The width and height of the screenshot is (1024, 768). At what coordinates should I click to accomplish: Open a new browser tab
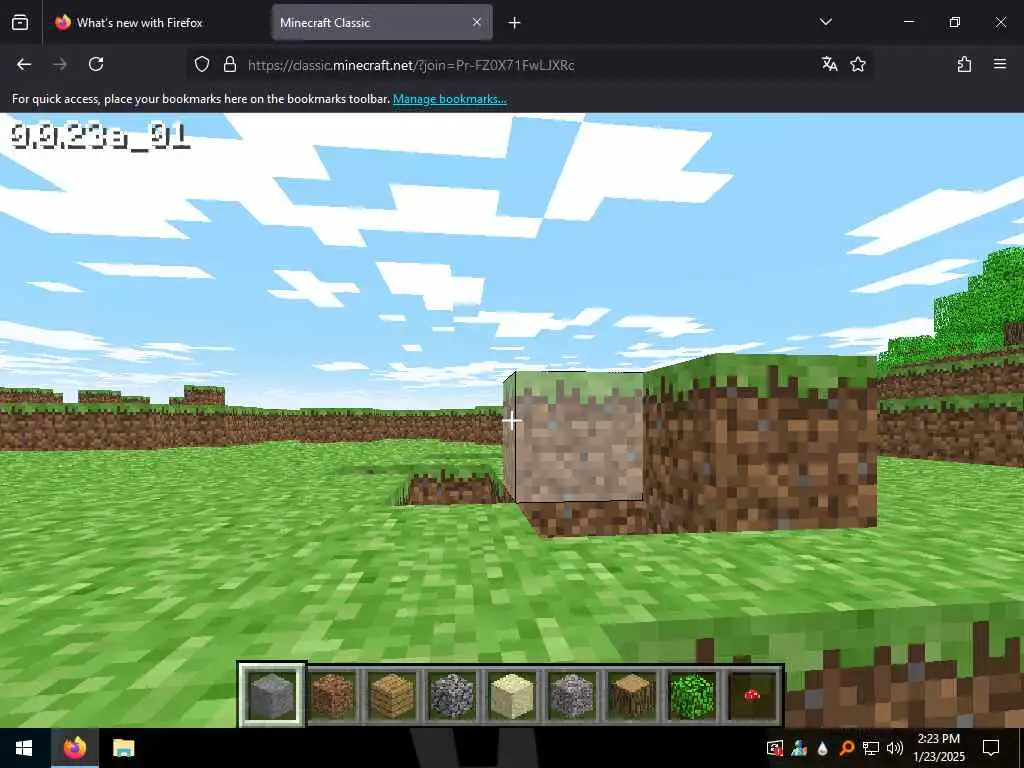pos(515,23)
